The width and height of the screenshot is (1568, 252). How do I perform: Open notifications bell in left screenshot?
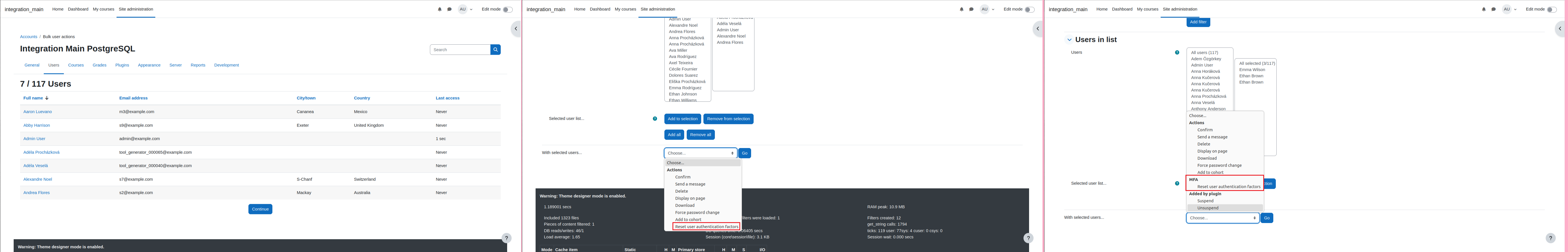click(x=439, y=9)
